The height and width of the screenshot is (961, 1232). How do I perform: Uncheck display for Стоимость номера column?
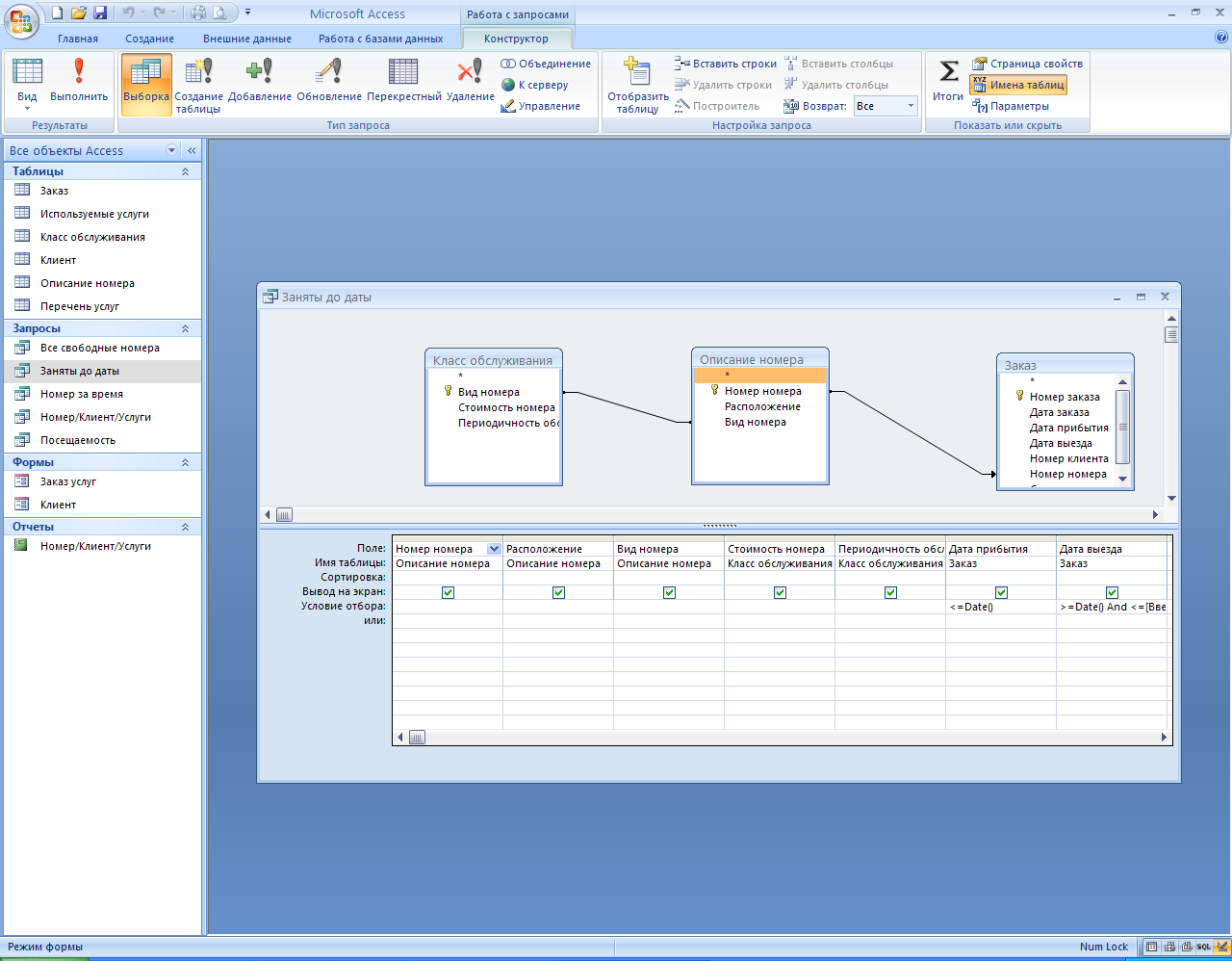pyautogui.click(x=780, y=592)
